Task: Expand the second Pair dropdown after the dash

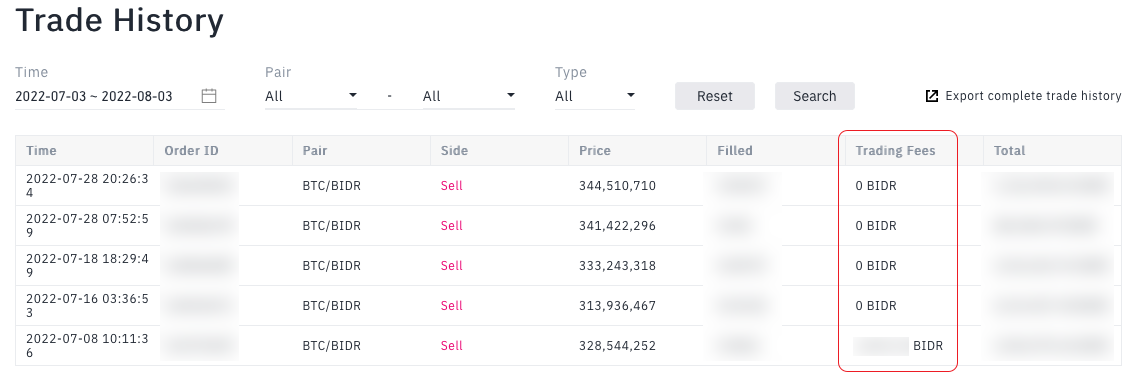Action: [x=469, y=96]
